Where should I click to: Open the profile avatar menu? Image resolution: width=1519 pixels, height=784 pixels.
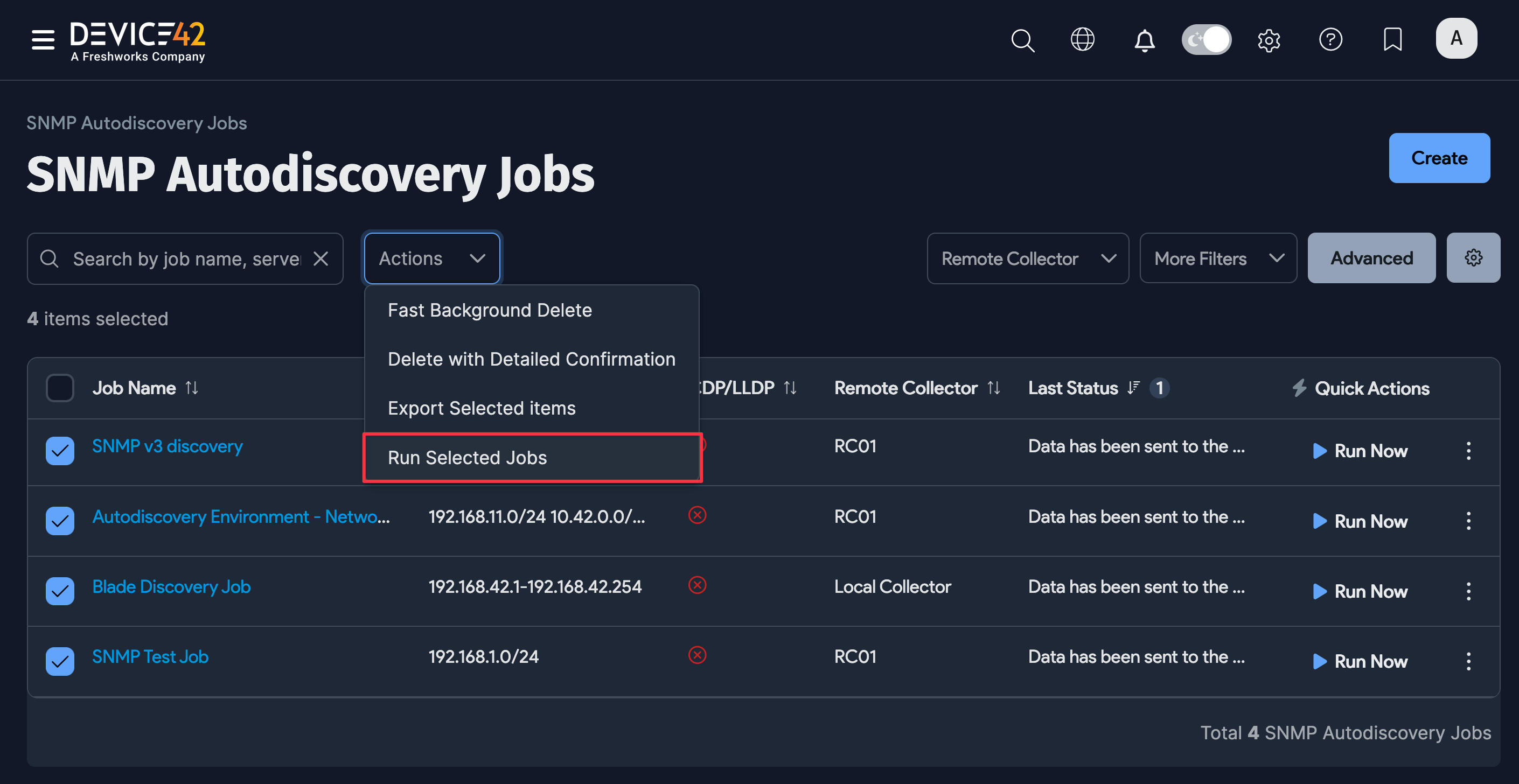(1456, 38)
